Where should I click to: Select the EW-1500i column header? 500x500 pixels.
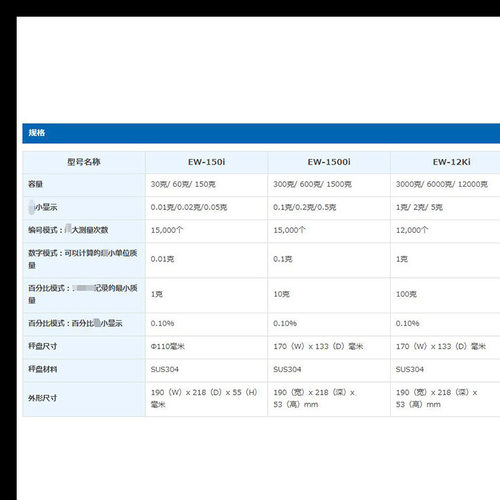(x=329, y=162)
